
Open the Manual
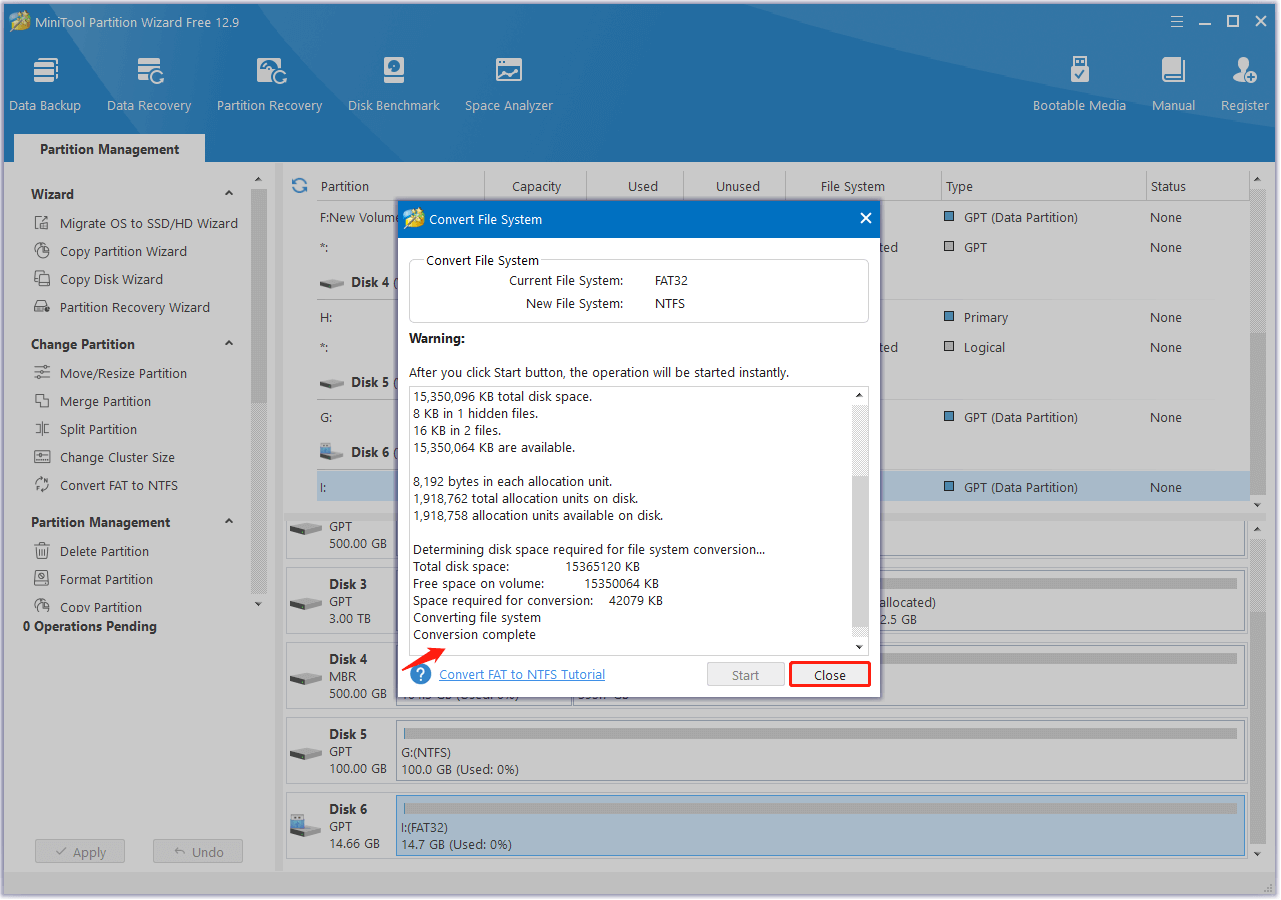coord(1173,85)
